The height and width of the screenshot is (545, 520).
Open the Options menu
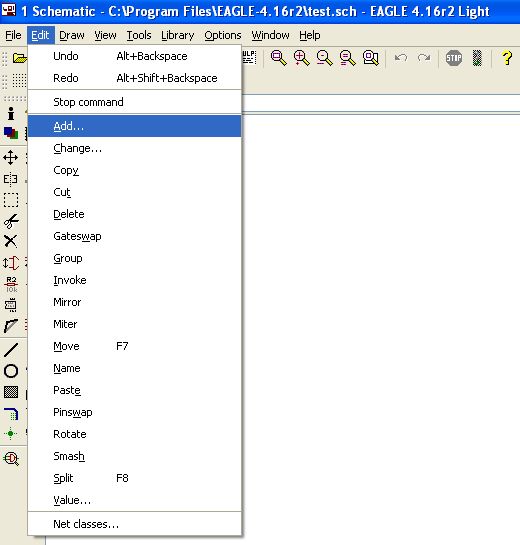[x=222, y=35]
